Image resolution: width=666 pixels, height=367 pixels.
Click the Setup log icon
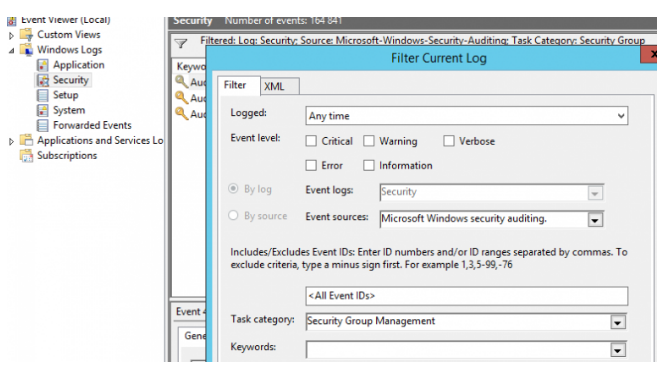(x=42, y=95)
